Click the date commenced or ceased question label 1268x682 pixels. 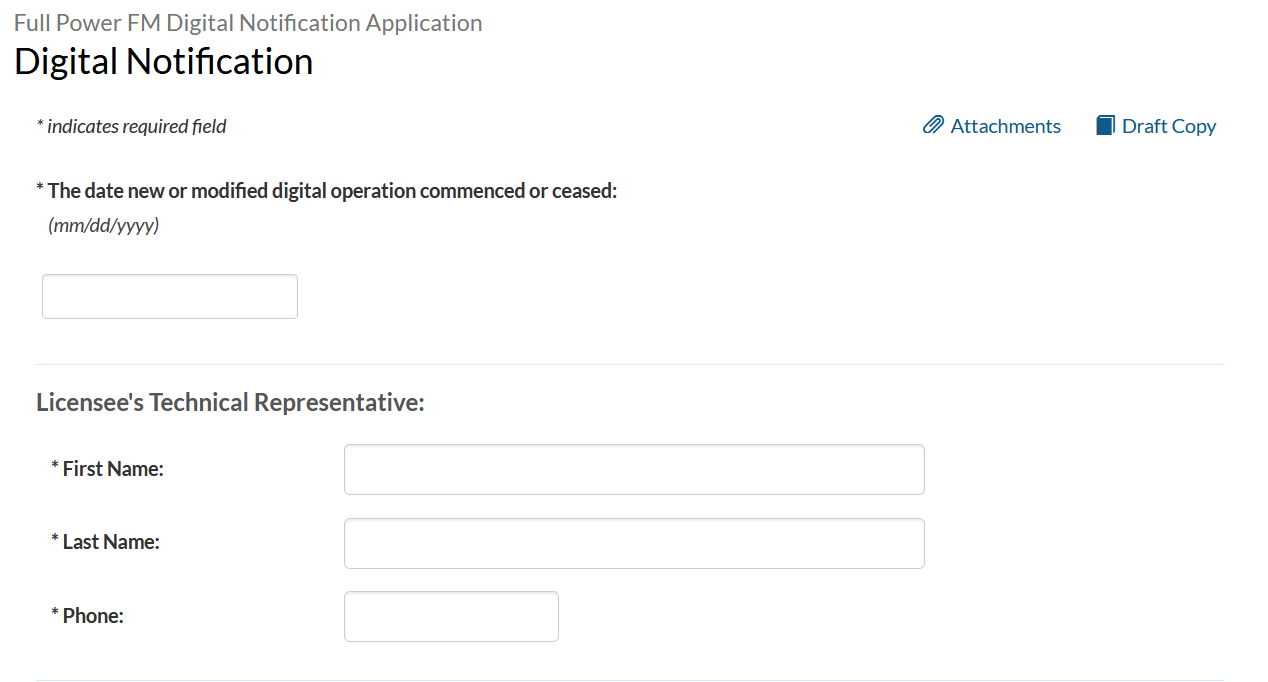332,191
